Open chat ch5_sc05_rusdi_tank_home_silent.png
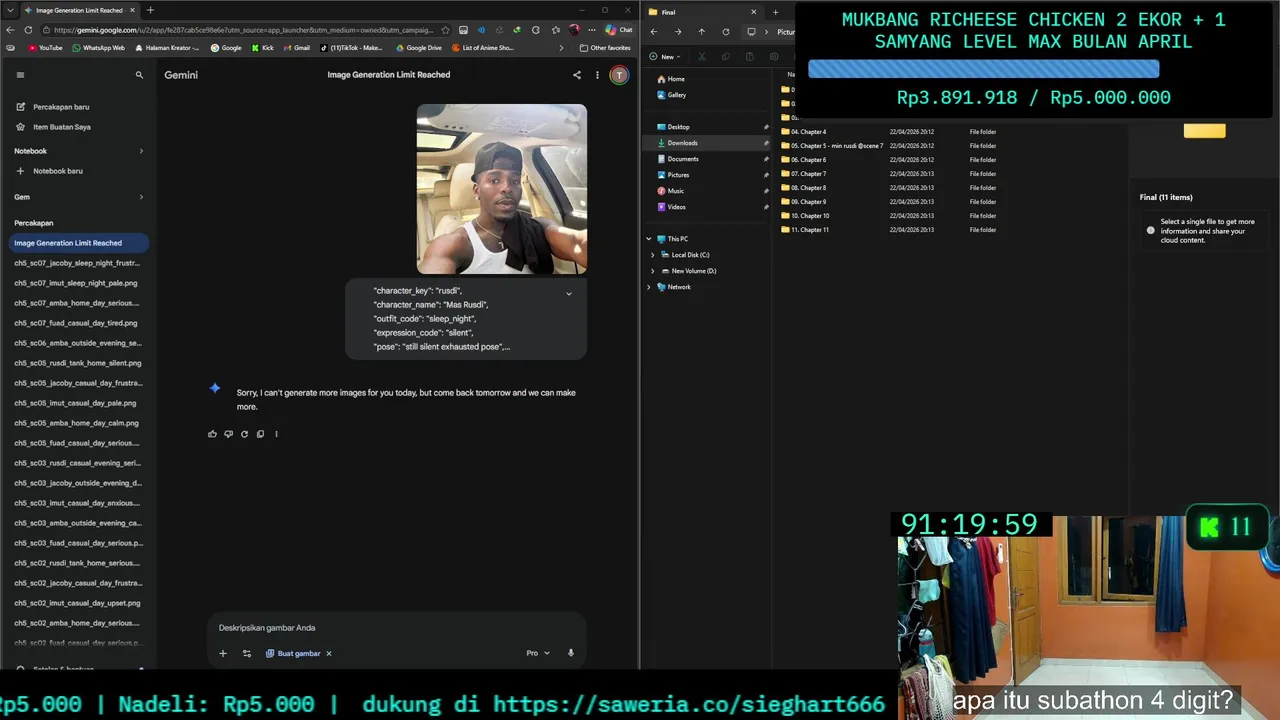This screenshot has height=720, width=1280. pyautogui.click(x=78, y=363)
